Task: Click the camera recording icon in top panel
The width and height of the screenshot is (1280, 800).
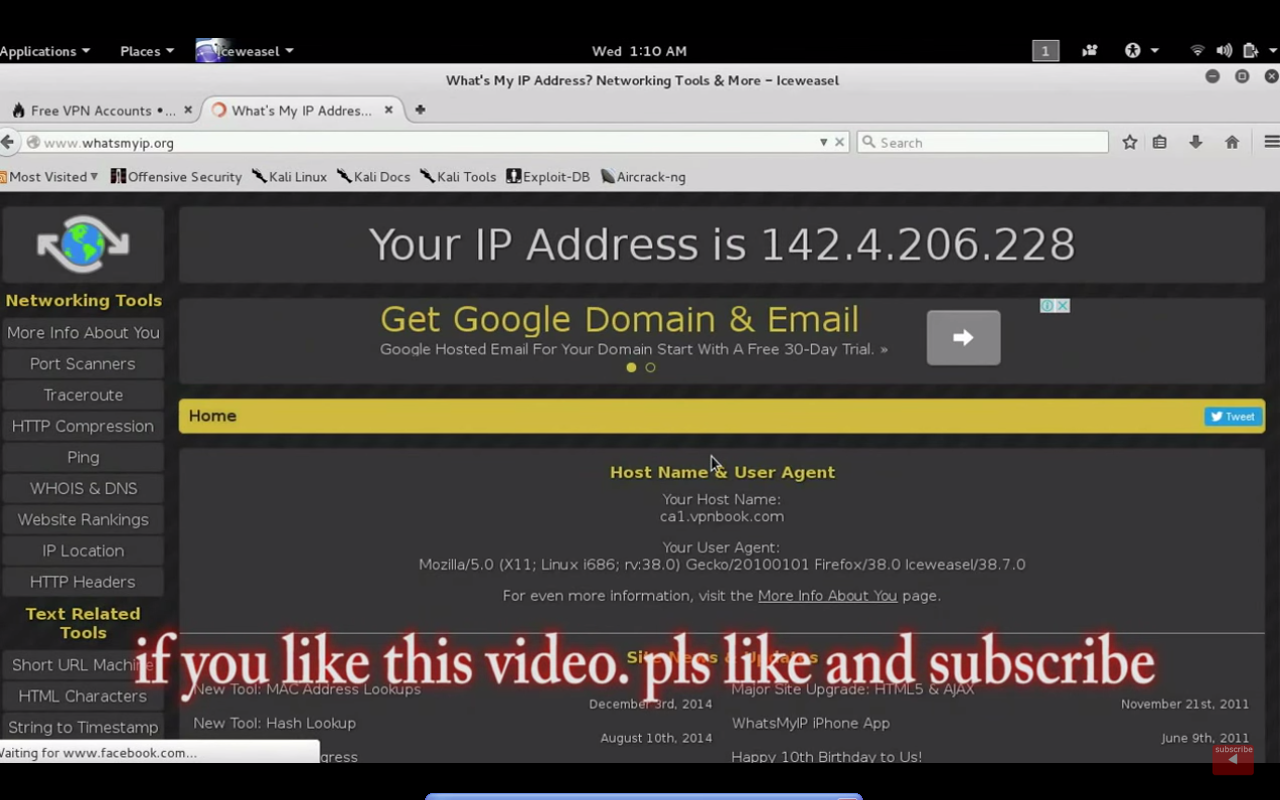Action: [x=1089, y=51]
